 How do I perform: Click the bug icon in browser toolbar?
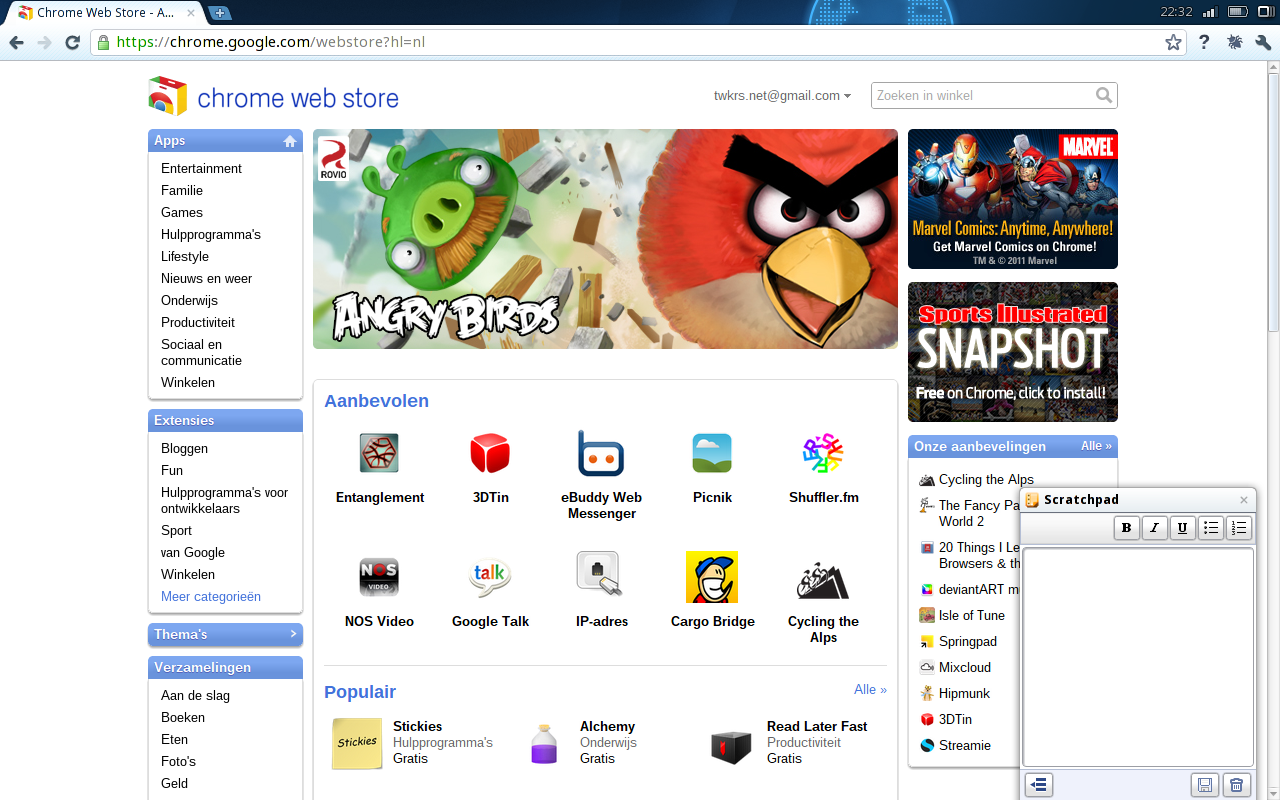[1234, 42]
